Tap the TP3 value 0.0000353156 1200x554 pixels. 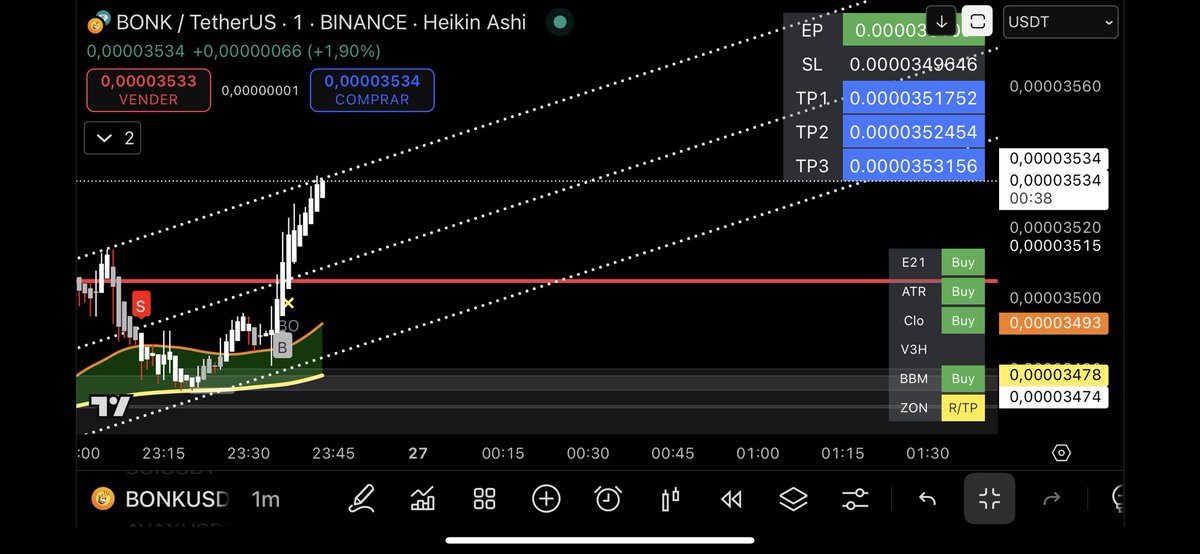[x=914, y=166]
